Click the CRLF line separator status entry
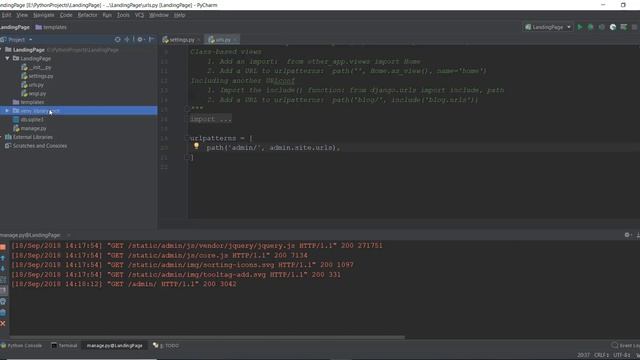 click(601, 355)
